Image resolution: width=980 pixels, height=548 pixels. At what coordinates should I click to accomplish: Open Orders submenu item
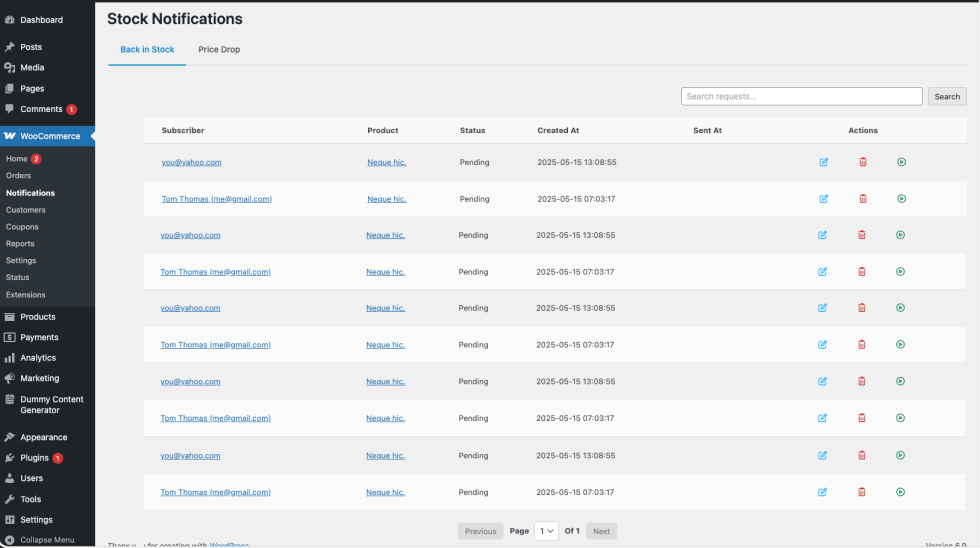coord(18,176)
